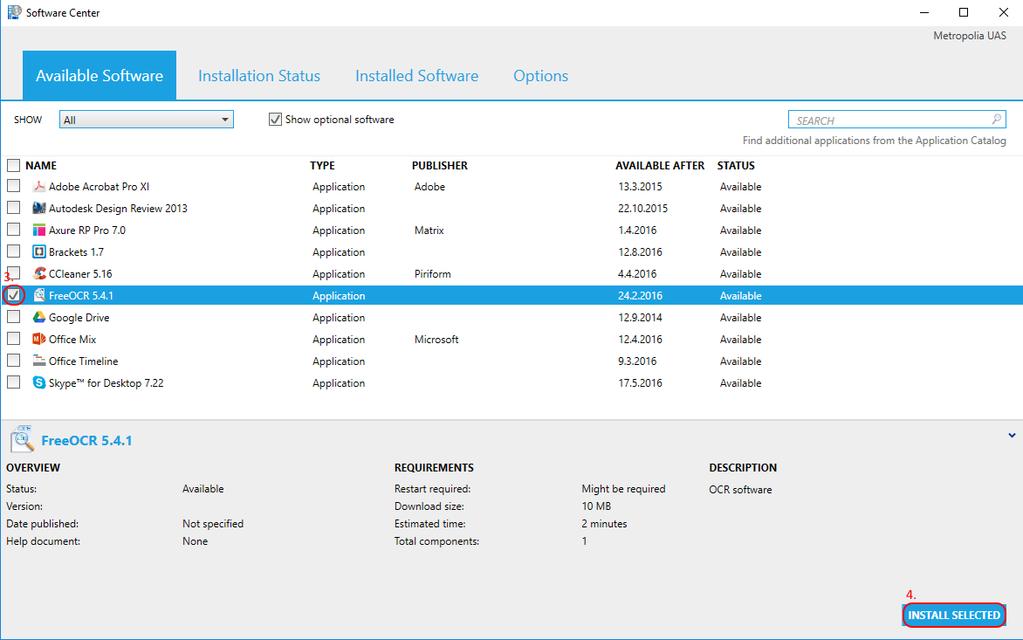Click the SEARCH input field
Image resolution: width=1023 pixels, height=640 pixels.
point(897,120)
